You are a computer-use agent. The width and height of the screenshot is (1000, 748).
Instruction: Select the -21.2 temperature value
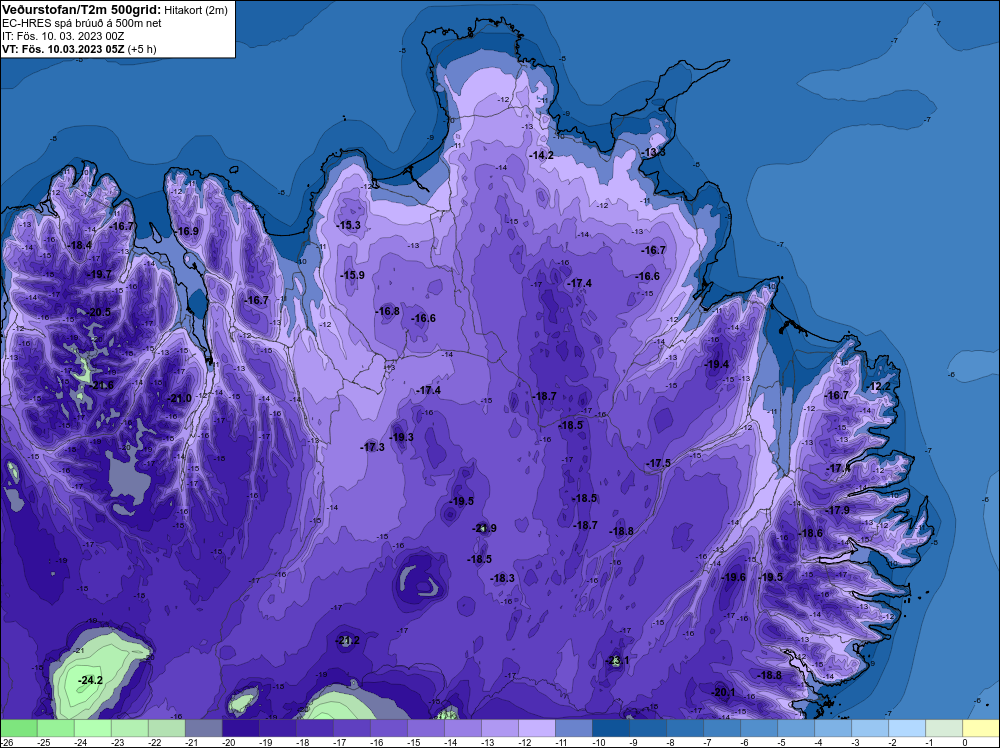[x=348, y=641]
